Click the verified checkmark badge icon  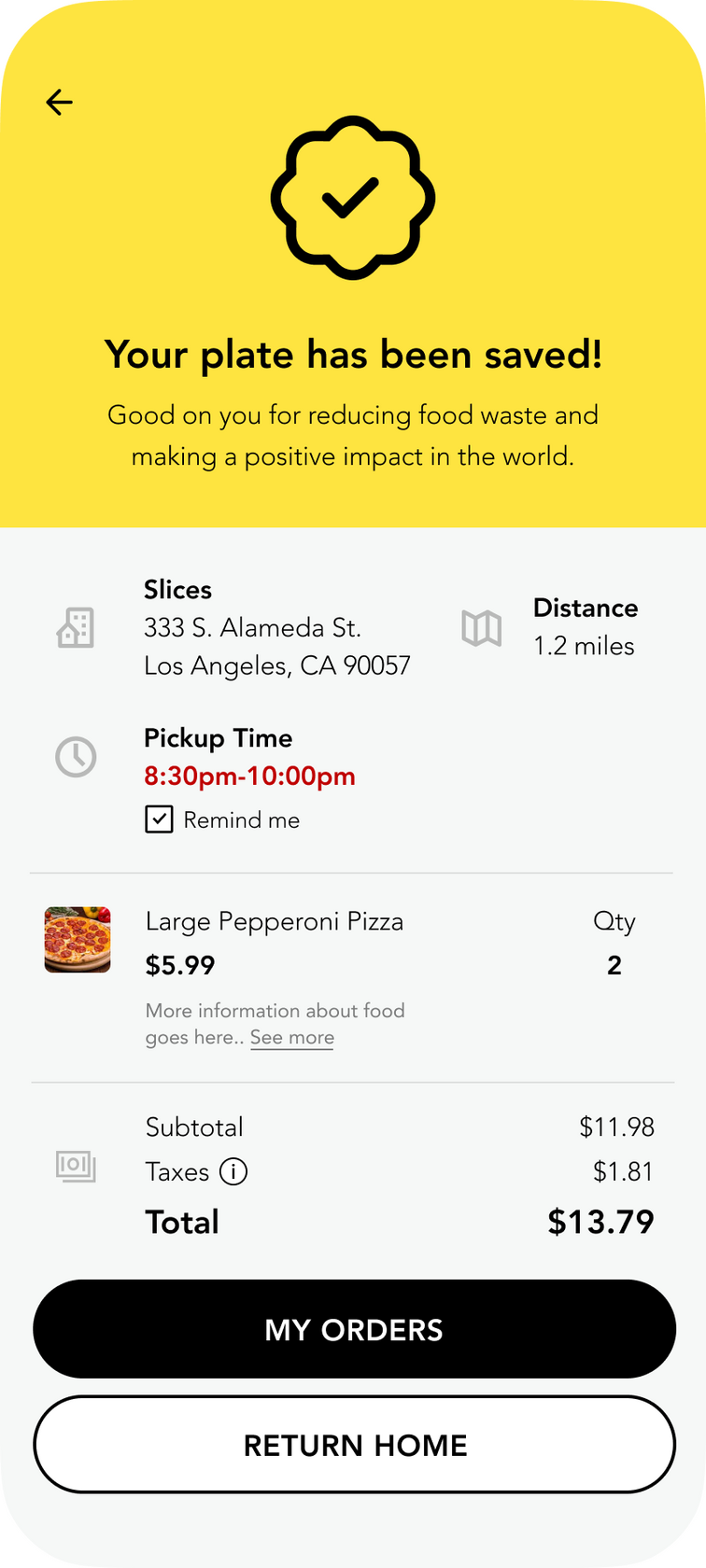tap(352, 198)
